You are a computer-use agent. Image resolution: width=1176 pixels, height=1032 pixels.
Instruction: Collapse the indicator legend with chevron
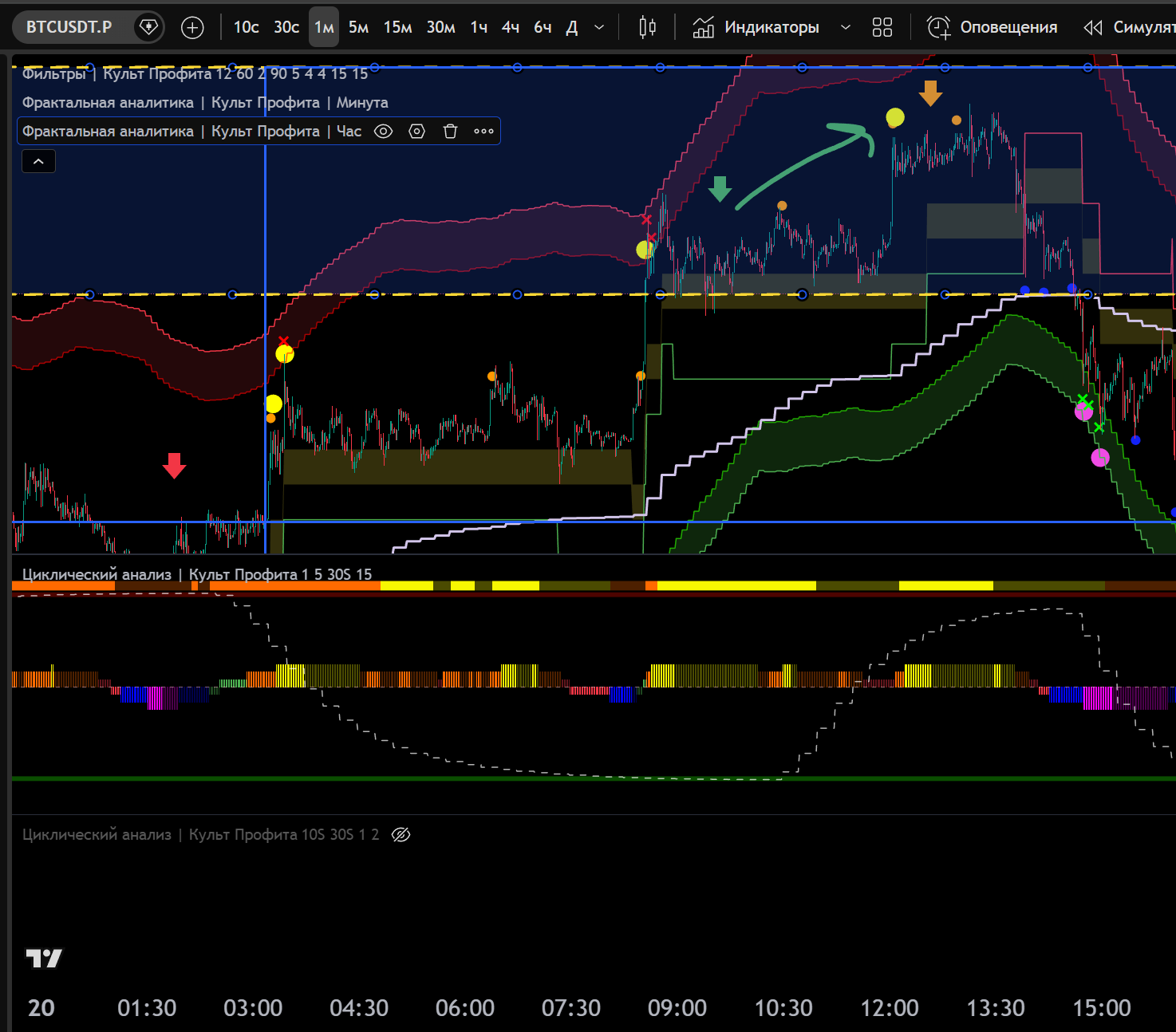click(38, 161)
